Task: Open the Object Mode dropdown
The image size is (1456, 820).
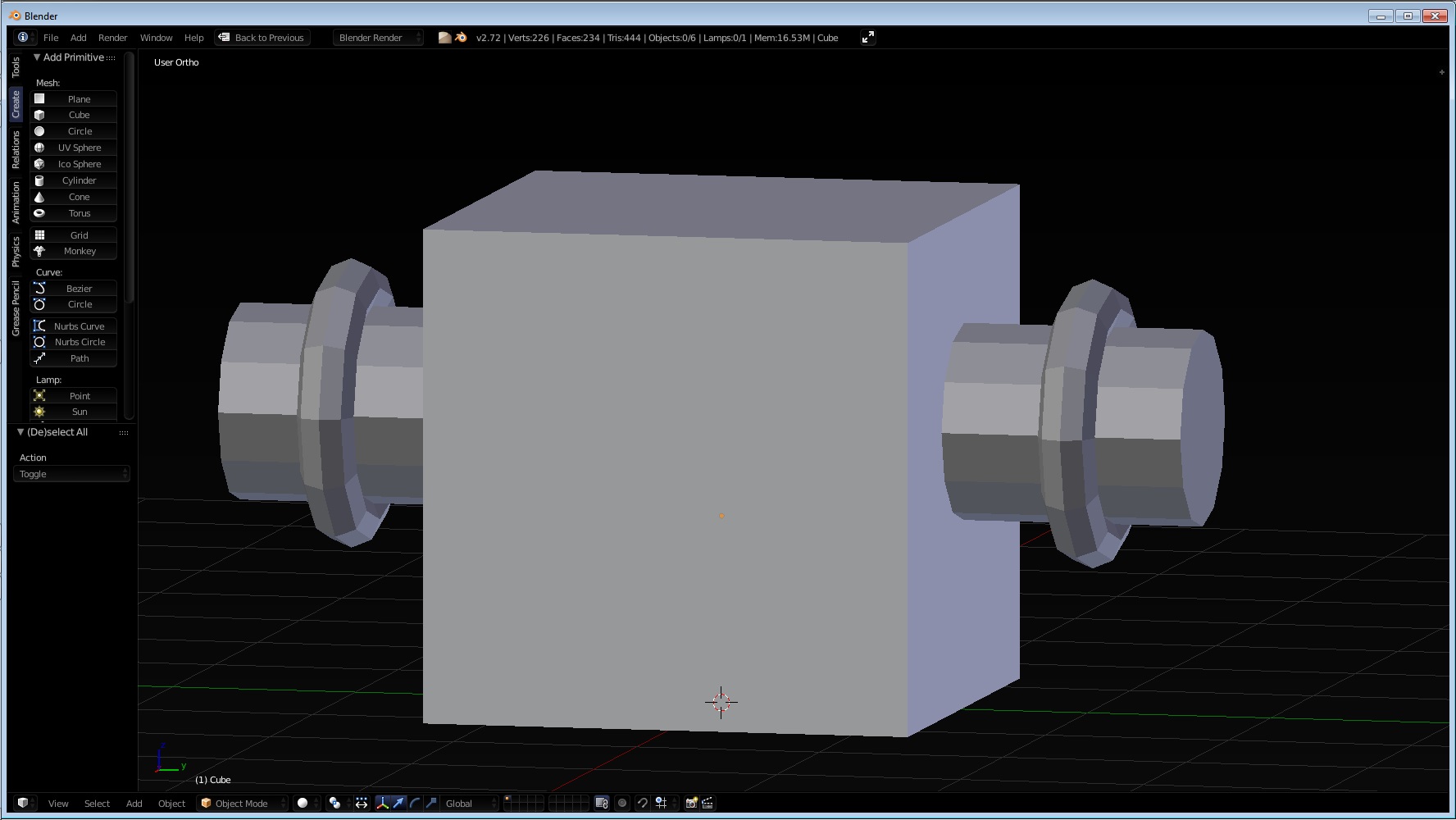Action: pos(243,804)
